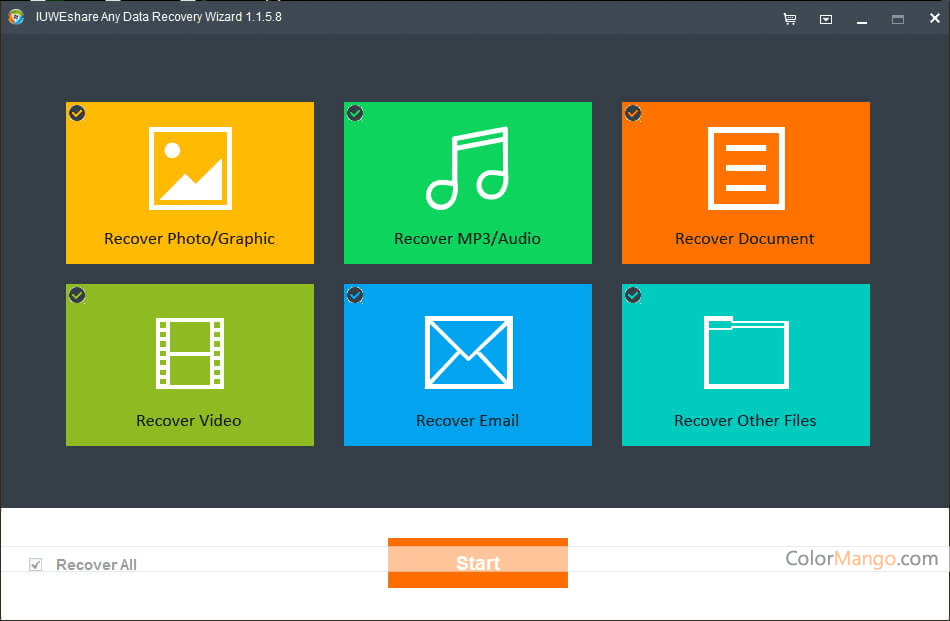Click the app logo in title bar
The width and height of the screenshot is (950, 621).
(x=16, y=17)
